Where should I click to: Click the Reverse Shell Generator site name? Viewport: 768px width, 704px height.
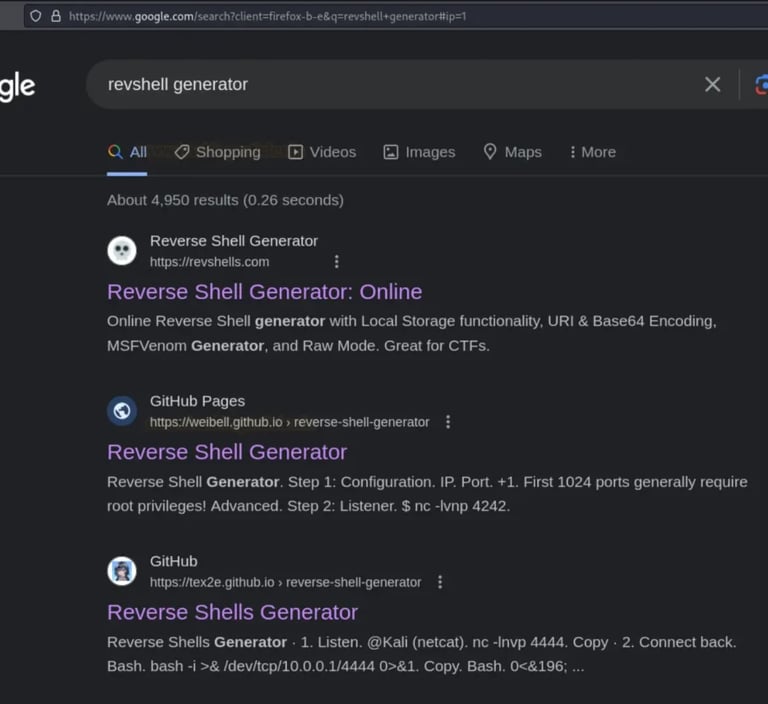coord(234,241)
